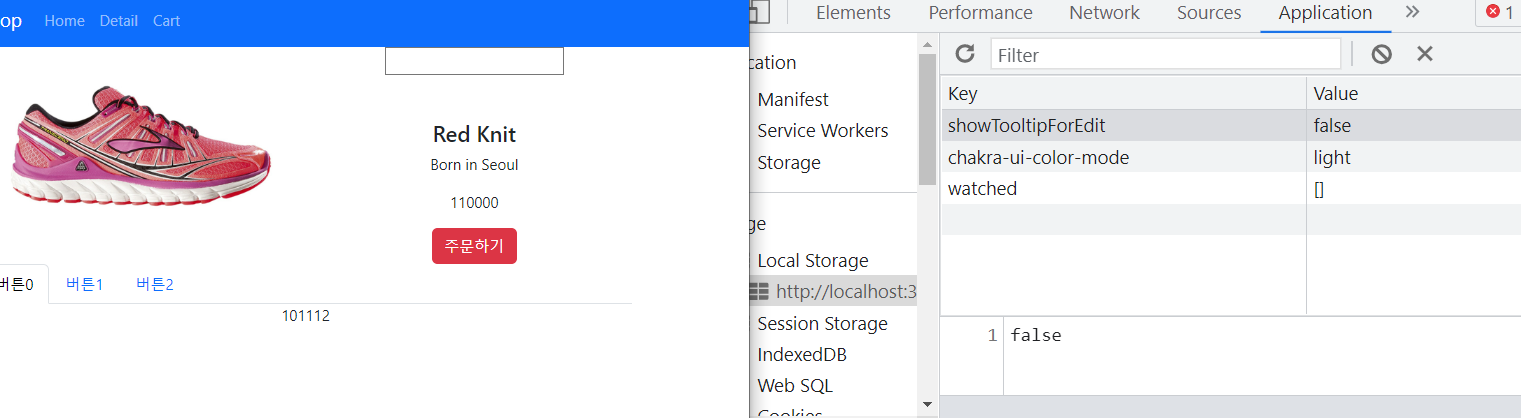Go to Detail page link

click(119, 20)
